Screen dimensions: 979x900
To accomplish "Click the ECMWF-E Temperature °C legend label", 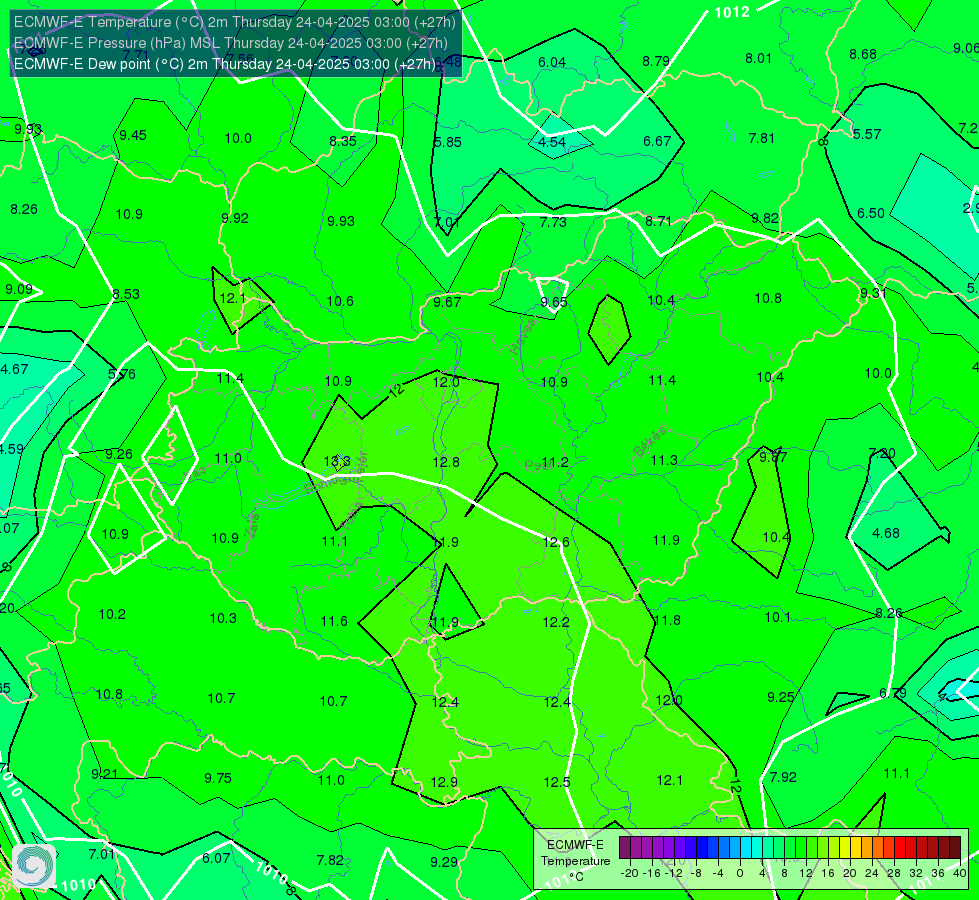I will [x=575, y=861].
